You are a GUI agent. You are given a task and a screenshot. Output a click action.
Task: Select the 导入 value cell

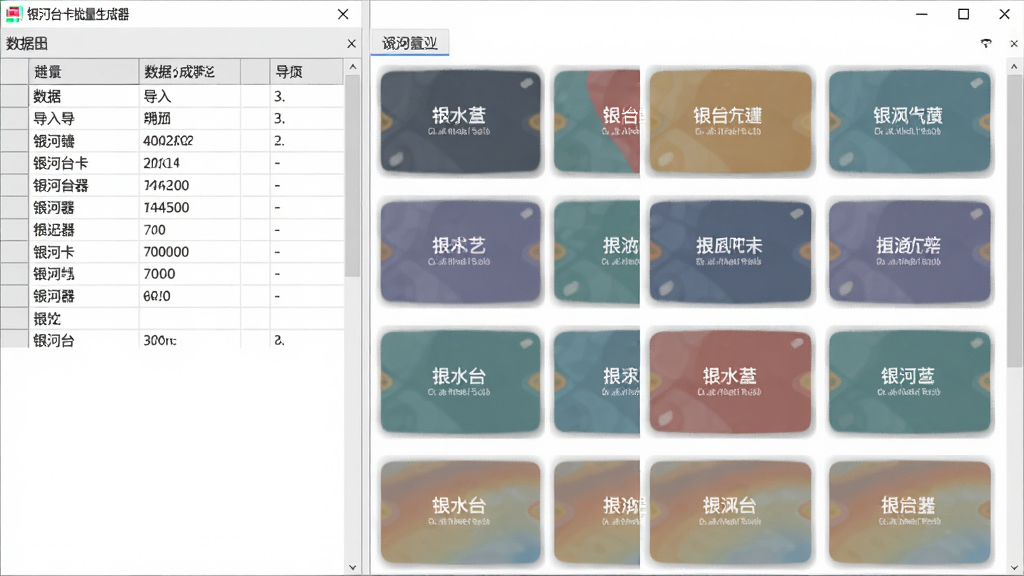point(189,97)
